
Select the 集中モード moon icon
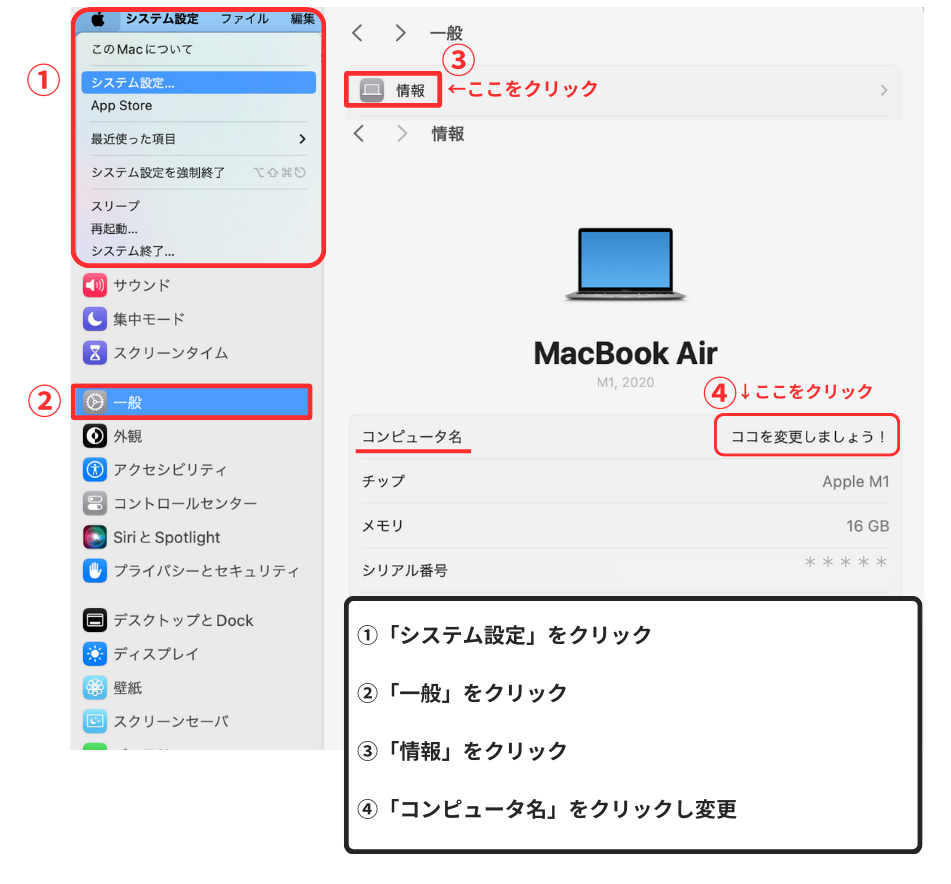coord(95,319)
